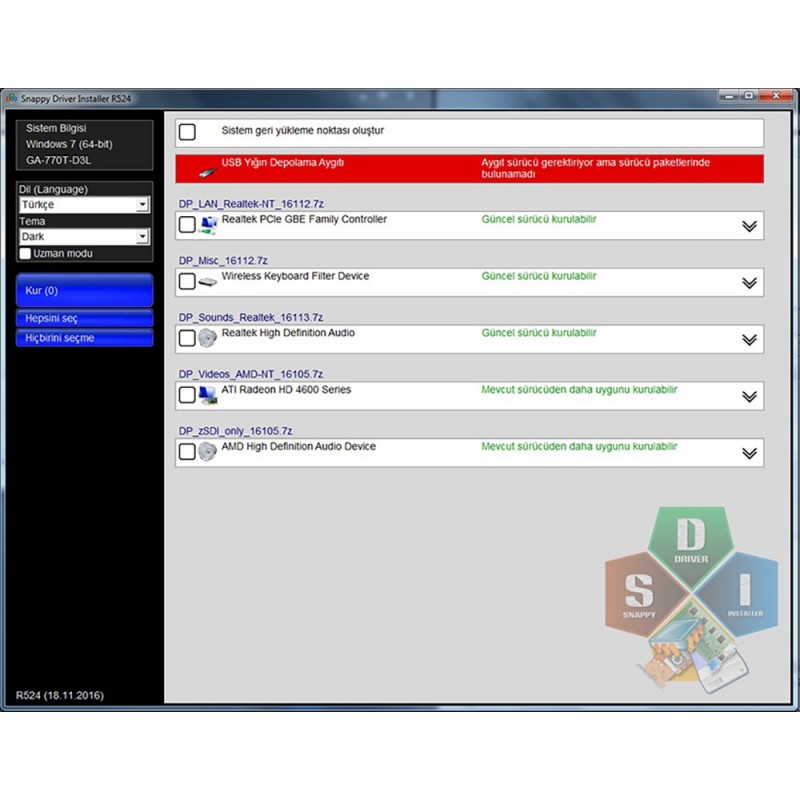The image size is (800, 800).
Task: Click 'Mevcut sürücüden daha uygunu kurulabilir' in ATI Radeon row
Action: pyautogui.click(x=579, y=390)
